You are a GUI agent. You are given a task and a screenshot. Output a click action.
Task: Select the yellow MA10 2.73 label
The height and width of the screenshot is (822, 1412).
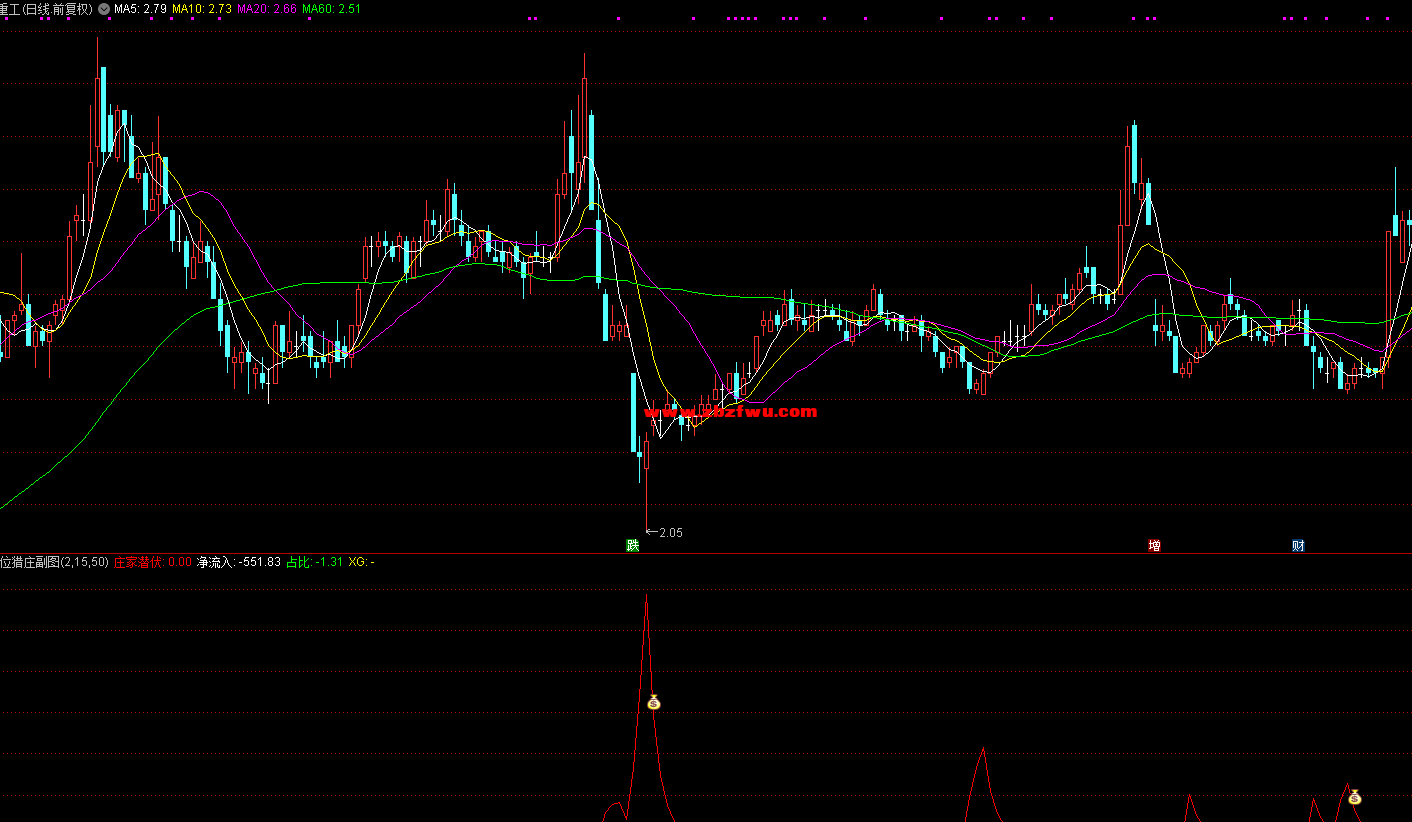(x=202, y=9)
